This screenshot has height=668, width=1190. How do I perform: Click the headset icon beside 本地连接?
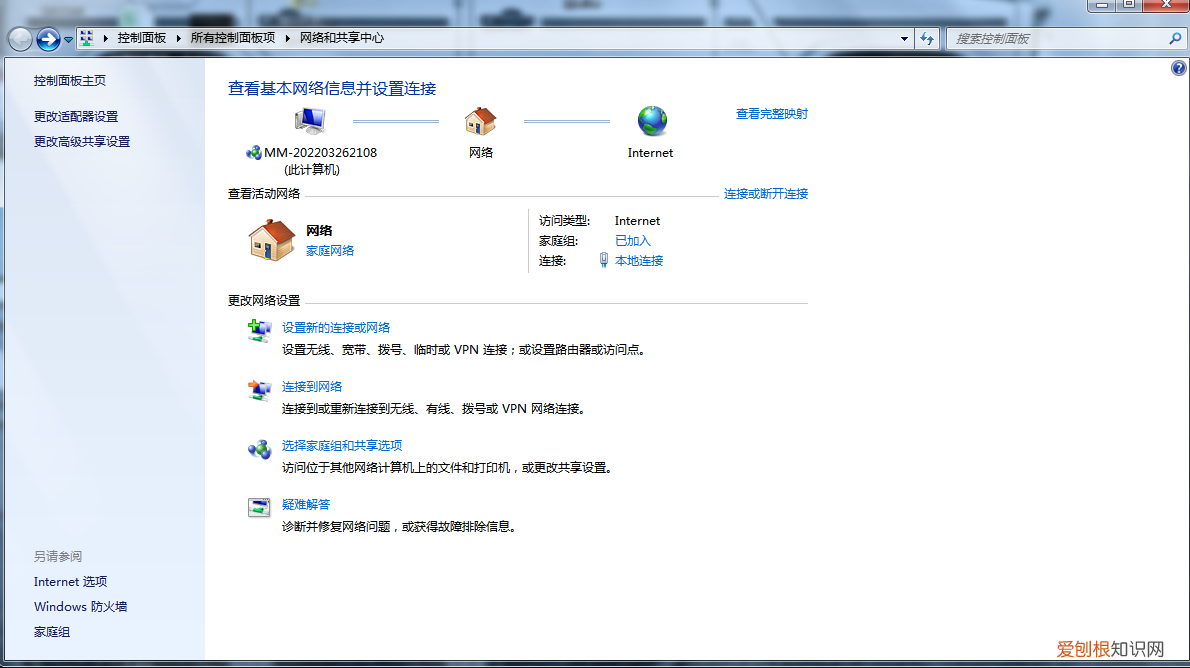point(604,260)
